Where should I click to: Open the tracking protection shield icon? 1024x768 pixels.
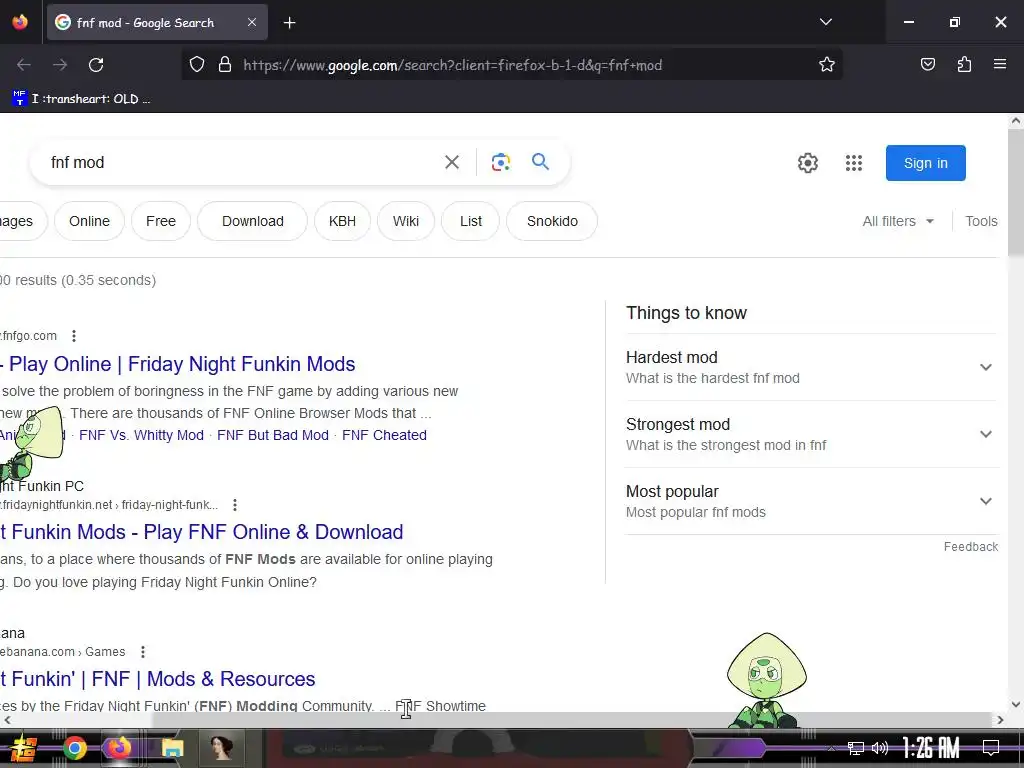197,65
